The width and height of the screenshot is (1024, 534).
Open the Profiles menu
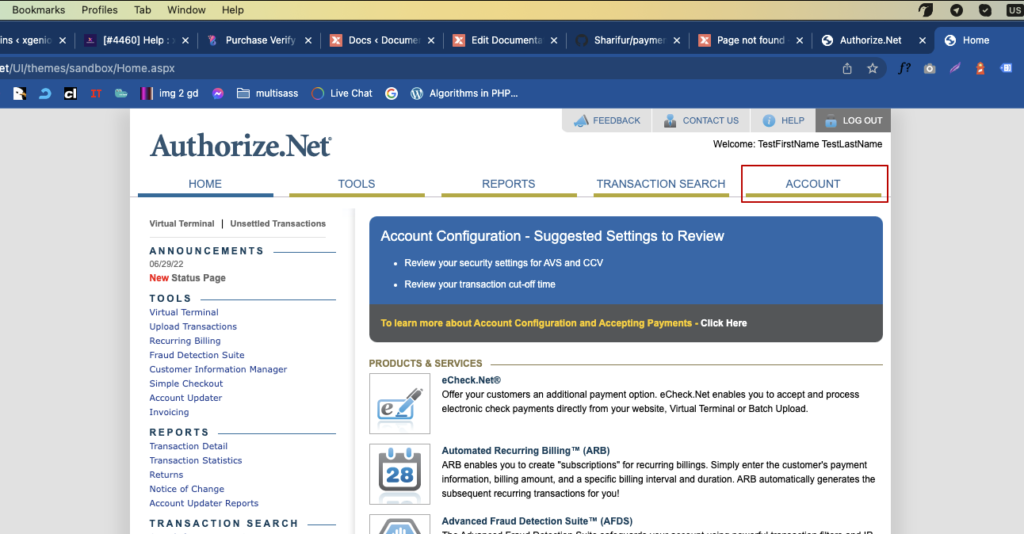[99, 10]
